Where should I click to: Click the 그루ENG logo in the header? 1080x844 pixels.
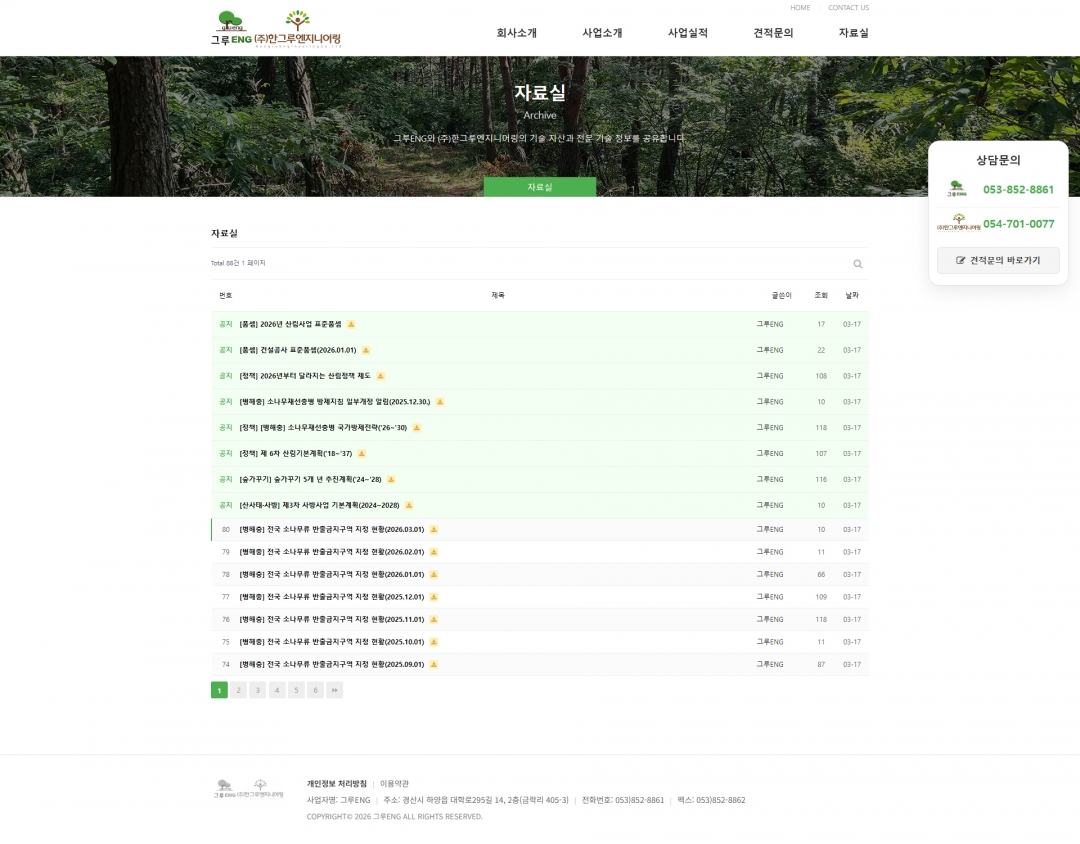click(231, 29)
